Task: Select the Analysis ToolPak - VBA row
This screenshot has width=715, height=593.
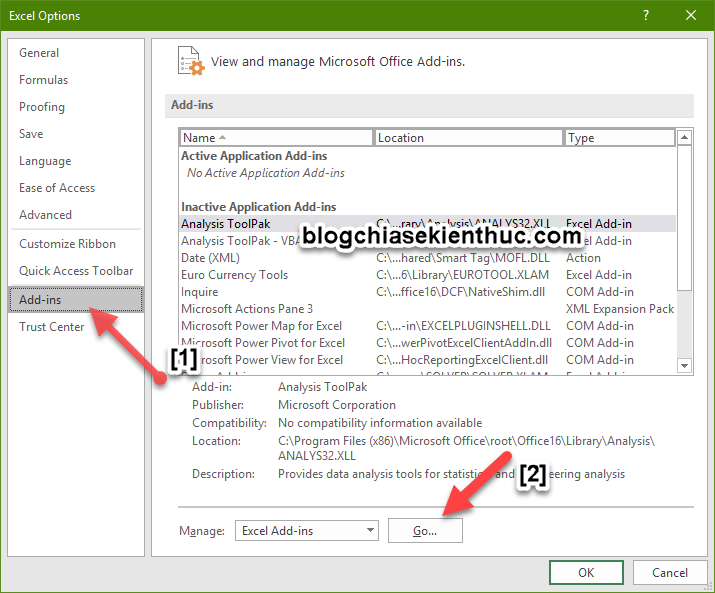Action: [x=428, y=241]
